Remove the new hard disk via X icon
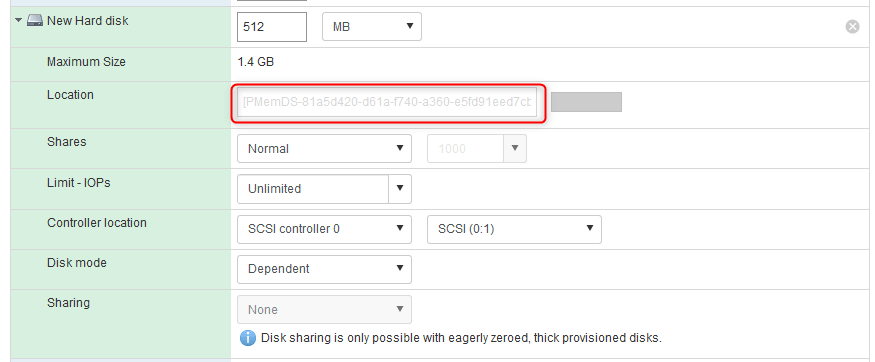The width and height of the screenshot is (875, 362). (x=852, y=26)
